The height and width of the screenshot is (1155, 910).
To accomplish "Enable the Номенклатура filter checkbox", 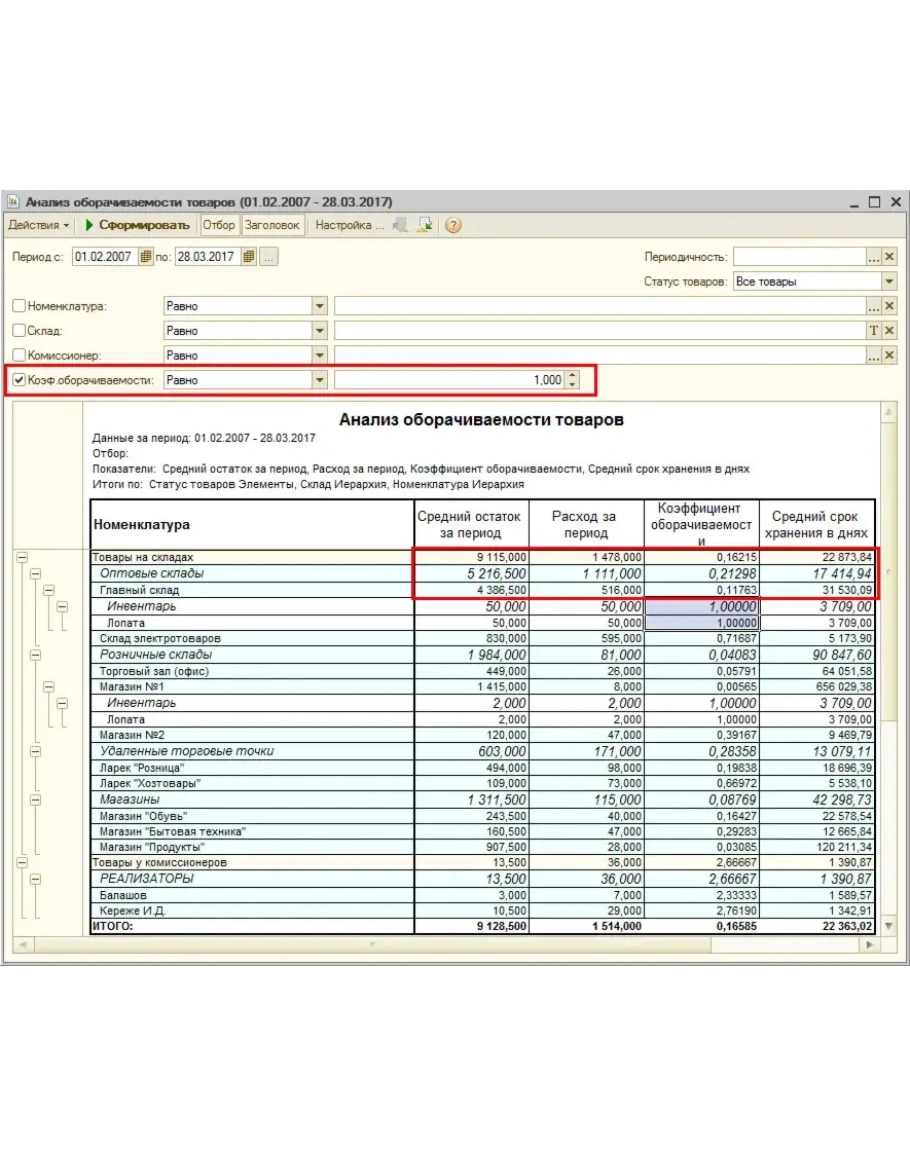I will [x=19, y=306].
